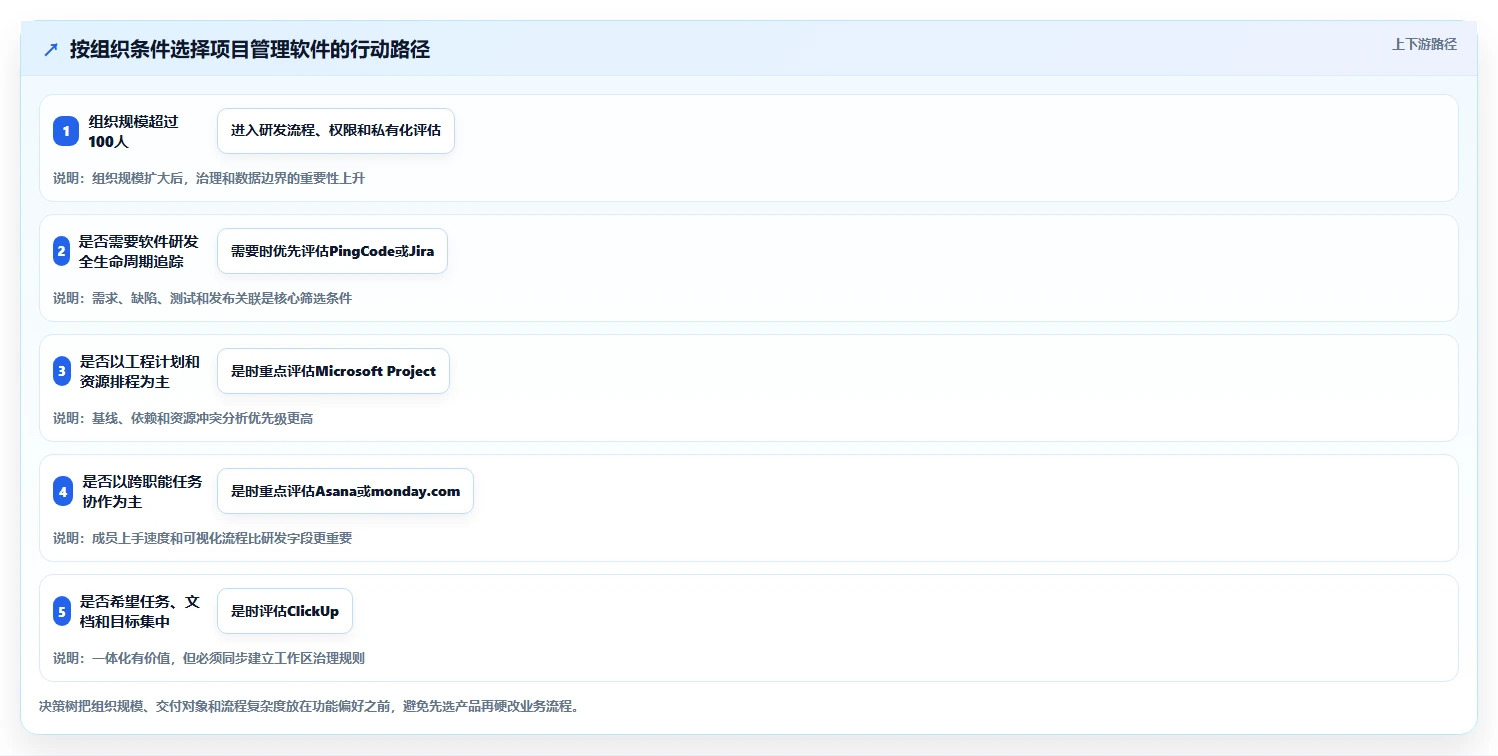Click the 是时评估ClickUp button
1498x756 pixels.
click(x=285, y=611)
